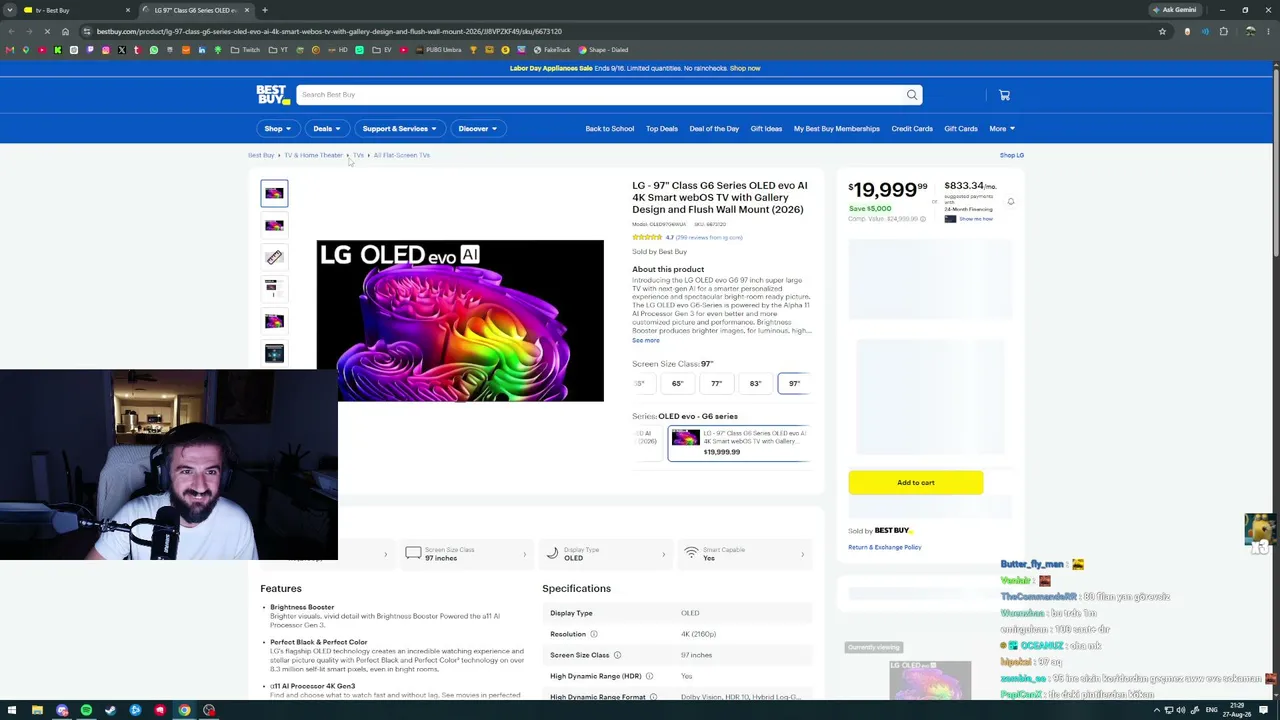
Task: Open the Chrome extensions puzzle icon
Action: 1223,31
